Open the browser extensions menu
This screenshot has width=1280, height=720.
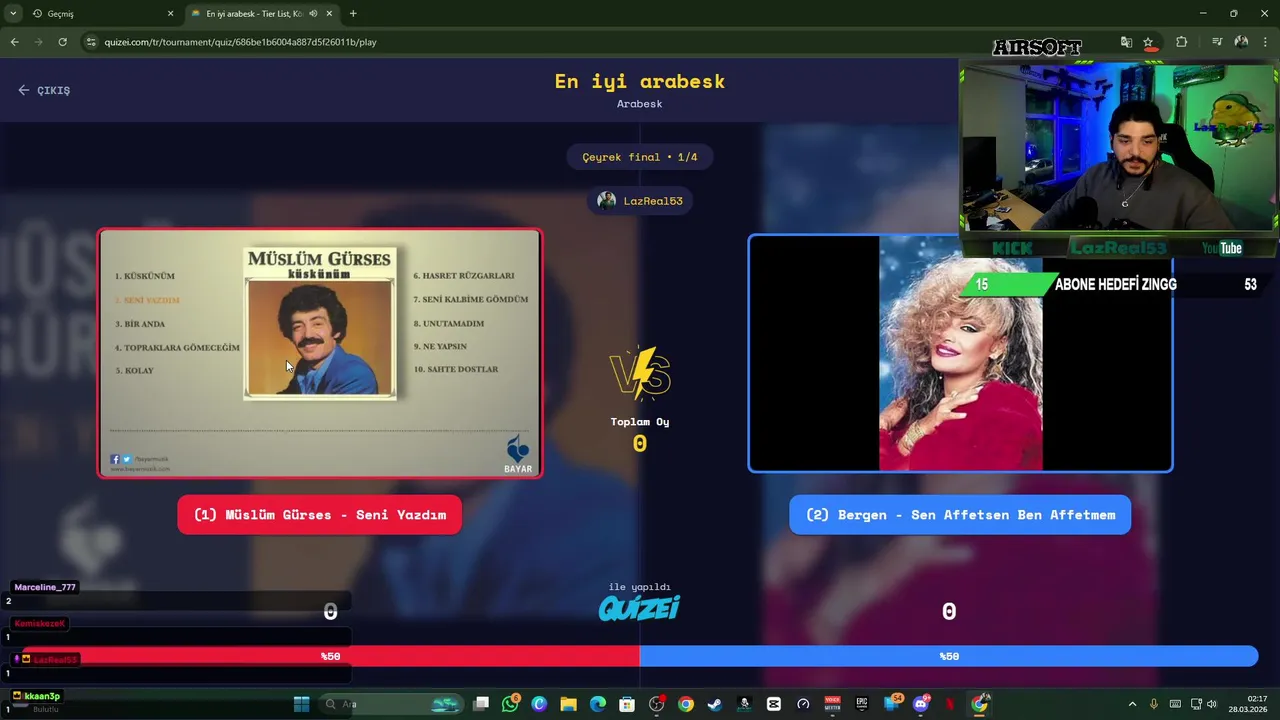(x=1182, y=42)
